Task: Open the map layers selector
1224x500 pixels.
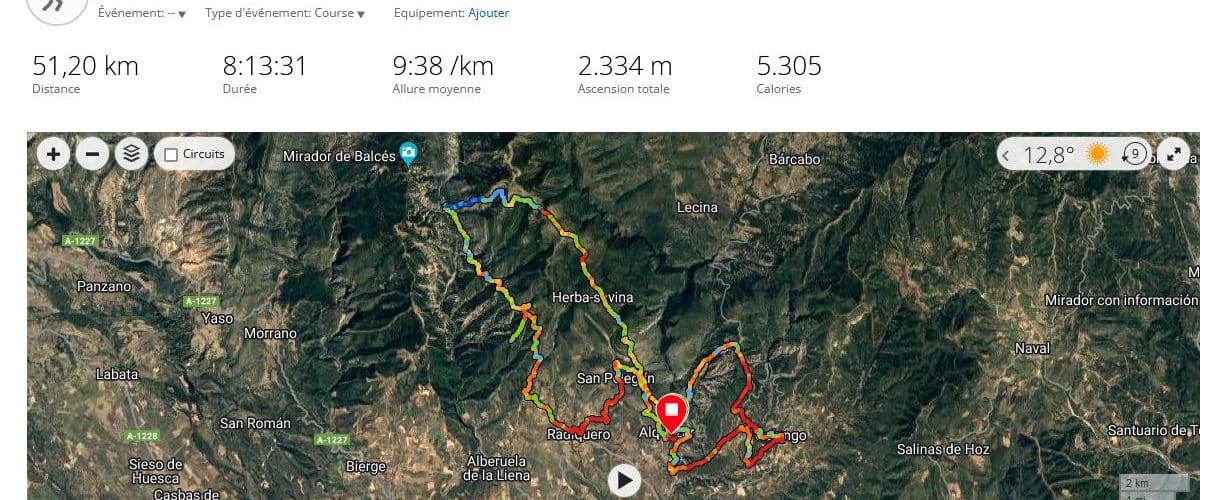Action: click(131, 154)
